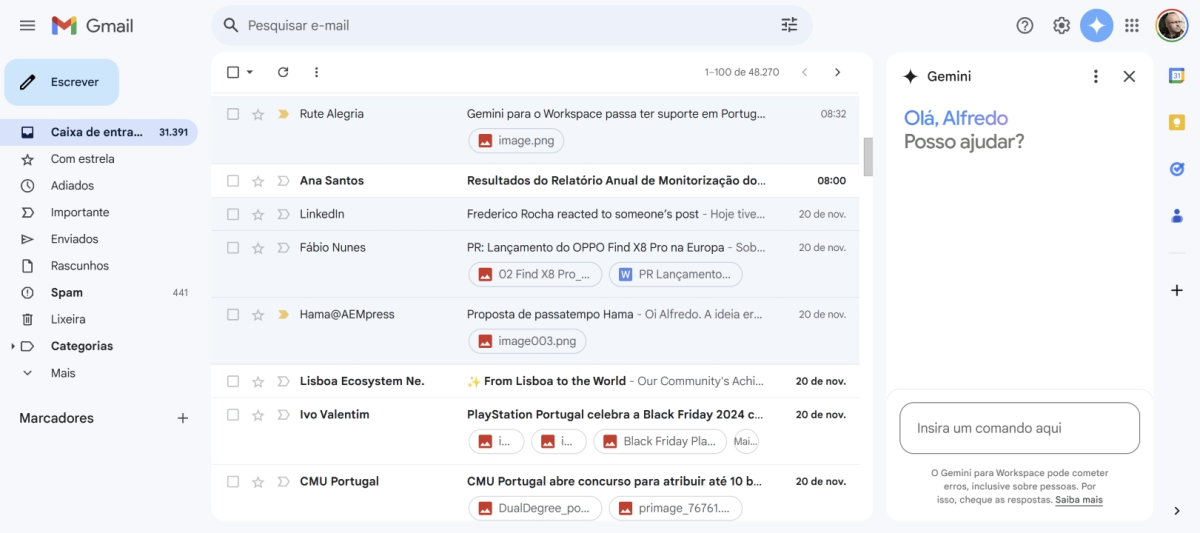The image size is (1200, 533).
Task: Open Google Calendar in side panel
Action: point(1177,75)
